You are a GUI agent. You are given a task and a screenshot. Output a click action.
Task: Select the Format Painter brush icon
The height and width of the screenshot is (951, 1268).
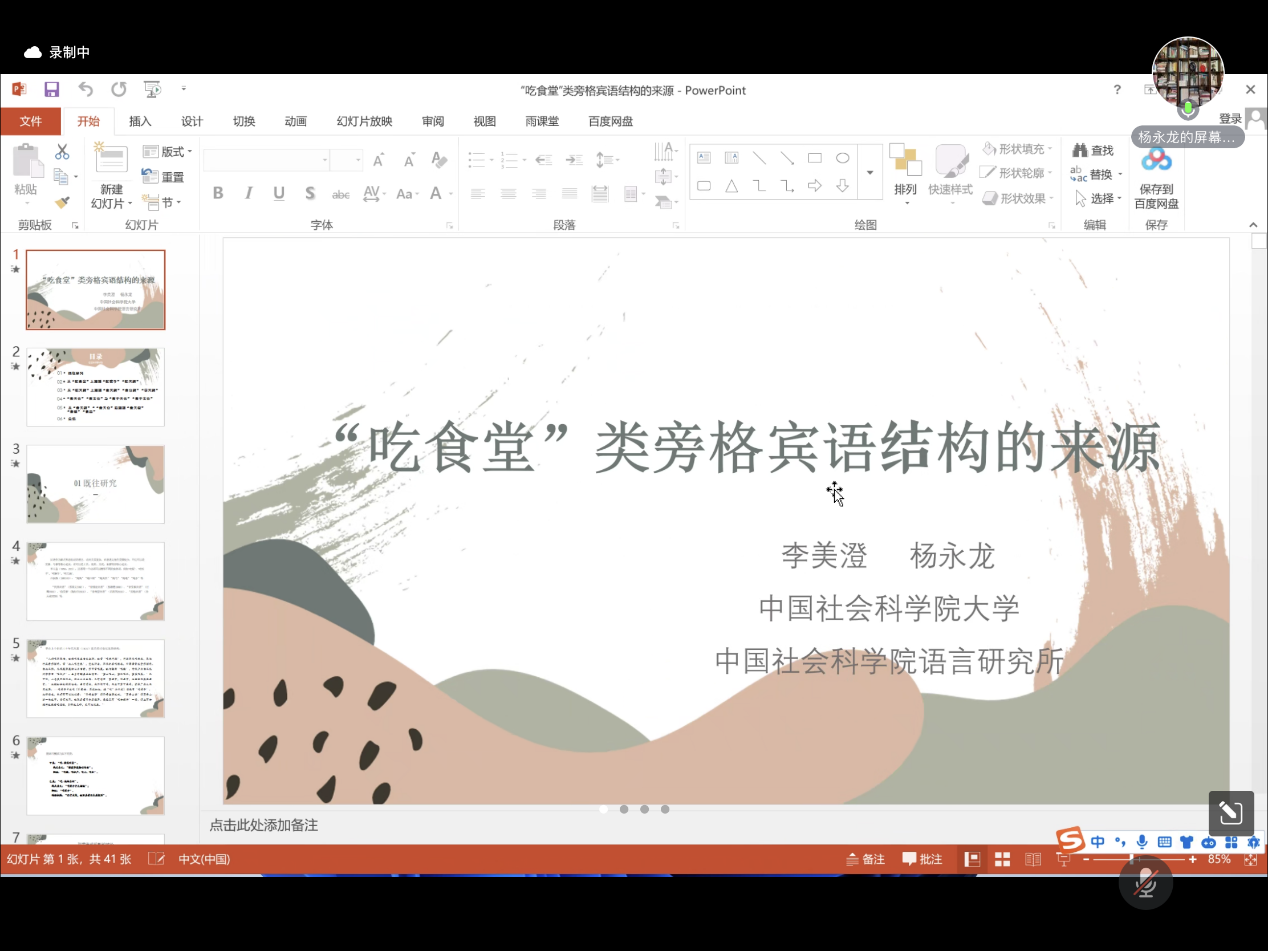62,202
